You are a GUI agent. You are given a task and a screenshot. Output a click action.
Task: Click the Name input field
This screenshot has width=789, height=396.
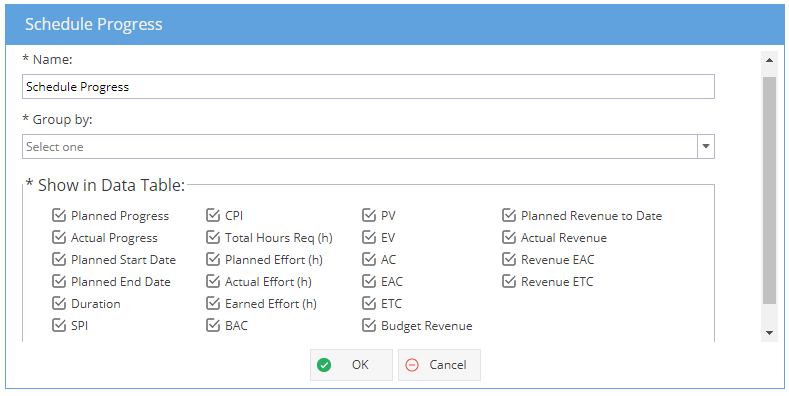[x=368, y=87]
